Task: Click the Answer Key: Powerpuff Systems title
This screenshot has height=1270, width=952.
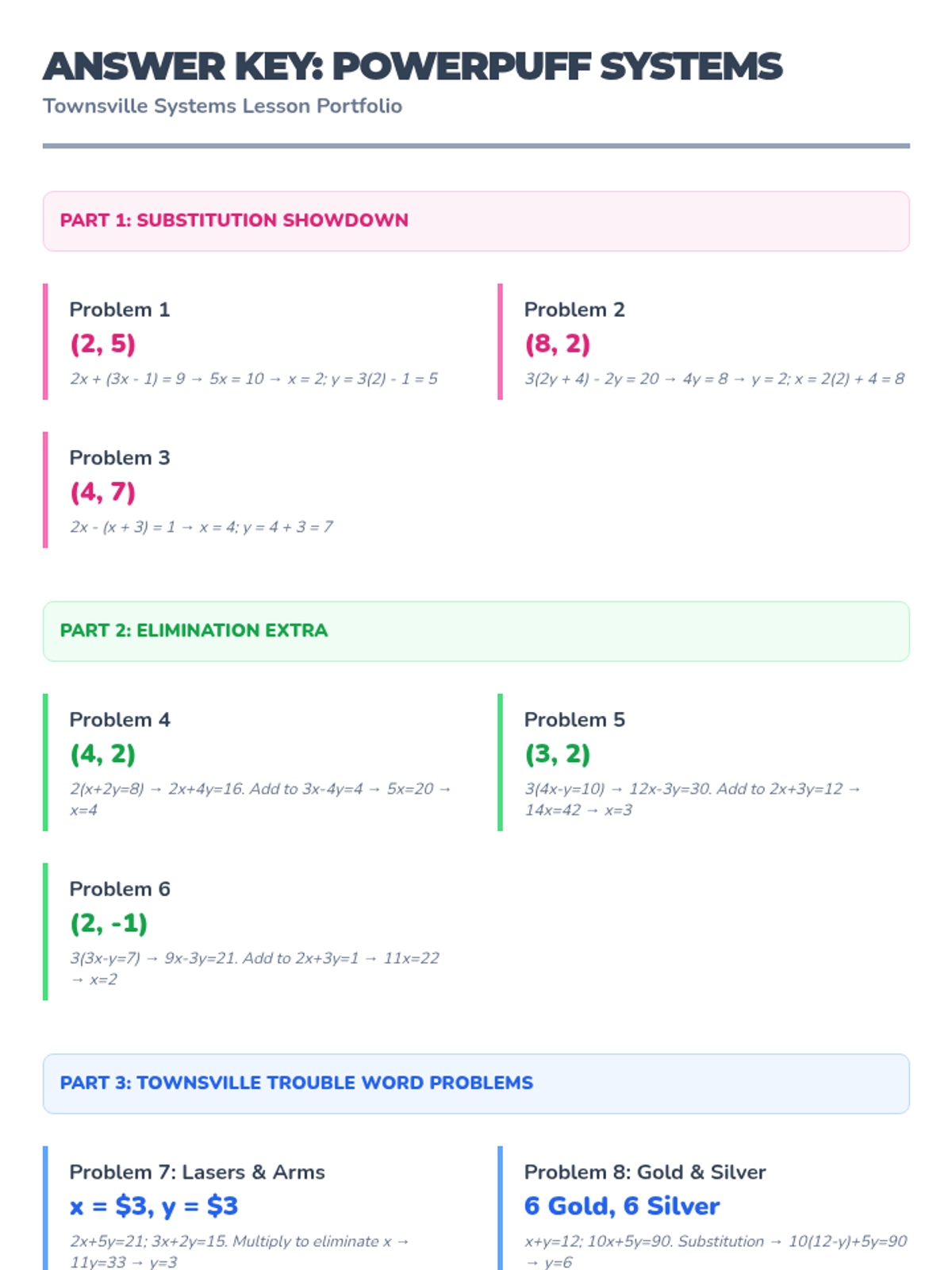Action: 413,67
